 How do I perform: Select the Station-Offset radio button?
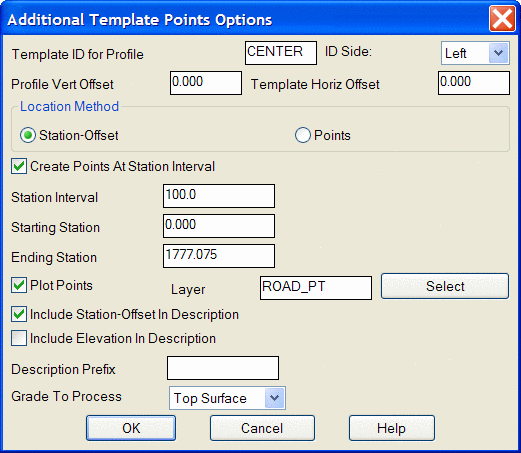point(28,135)
